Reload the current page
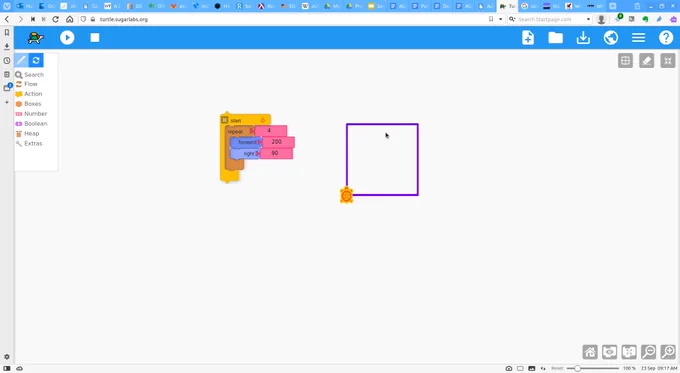Image resolution: width=680 pixels, height=373 pixels. pyautogui.click(x=56, y=19)
